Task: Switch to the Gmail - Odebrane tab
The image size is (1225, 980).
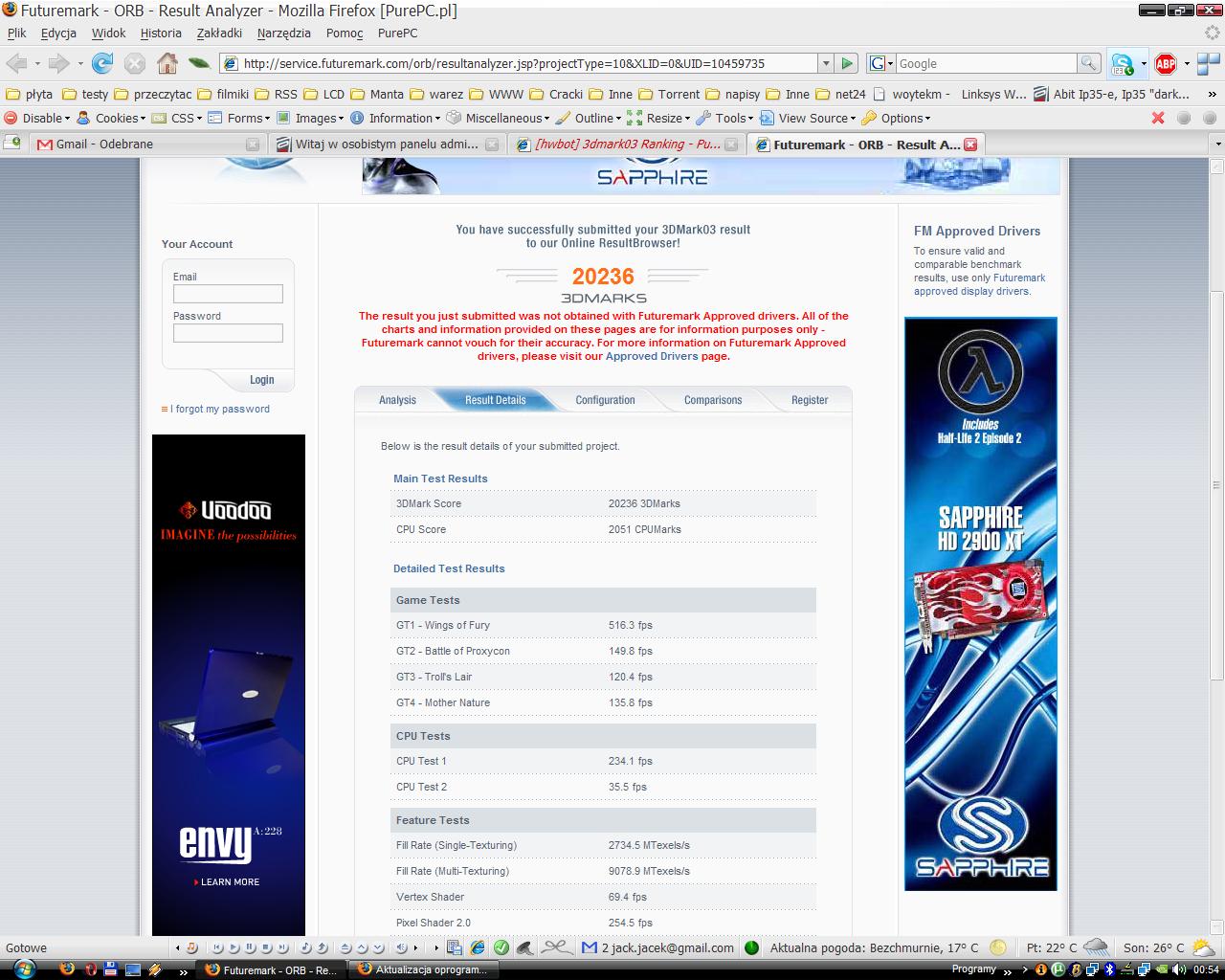Action: 148,145
